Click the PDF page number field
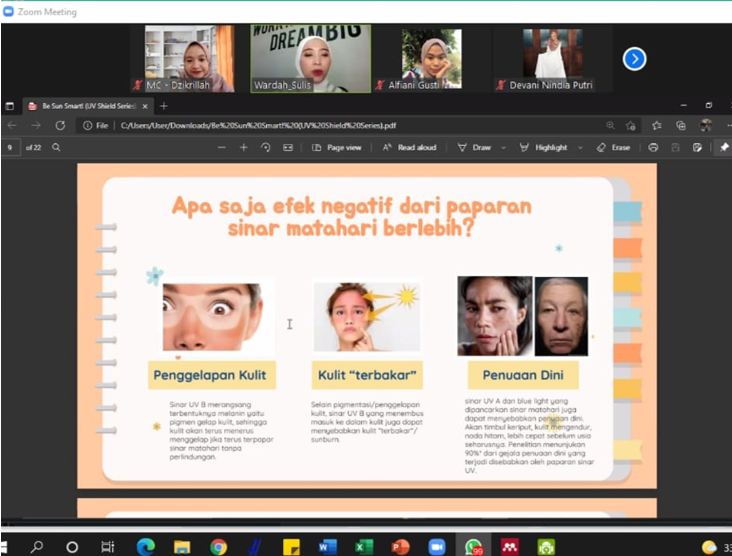This screenshot has height=556, width=732. [x=10, y=148]
